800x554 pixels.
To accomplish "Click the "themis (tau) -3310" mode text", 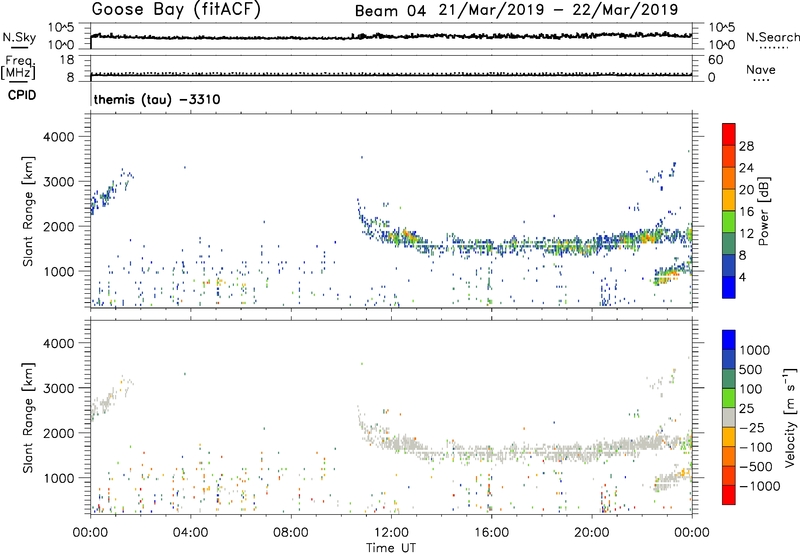I will (157, 99).
